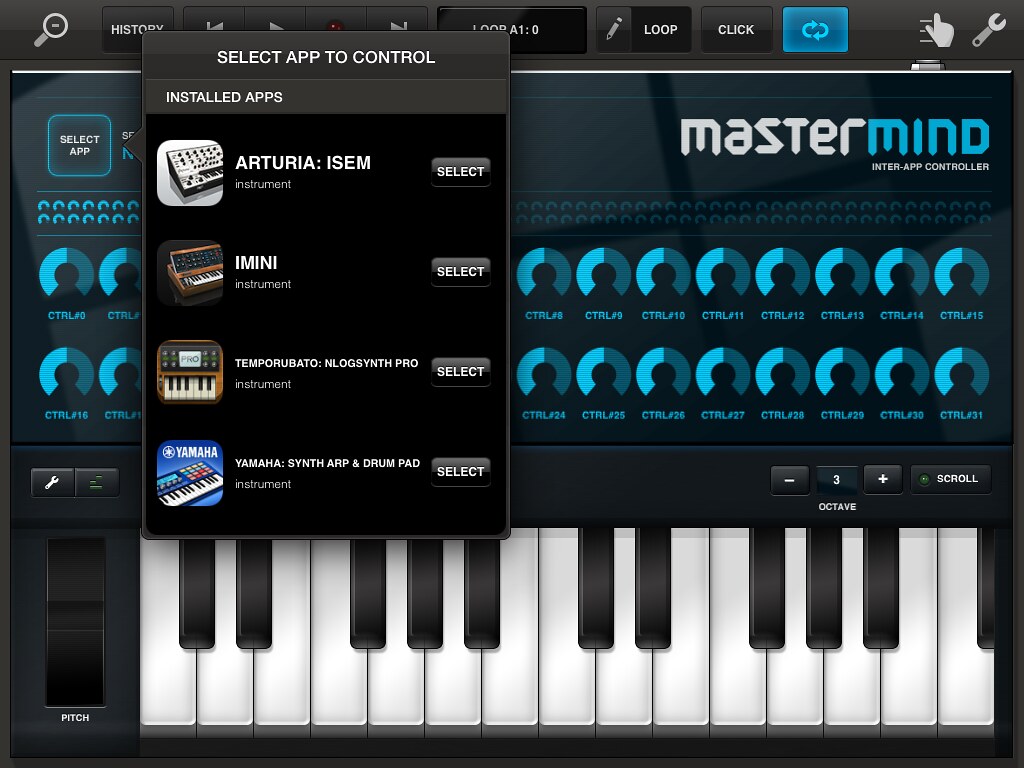
Task: Increase octave with the plus button
Action: pyautogui.click(x=883, y=479)
